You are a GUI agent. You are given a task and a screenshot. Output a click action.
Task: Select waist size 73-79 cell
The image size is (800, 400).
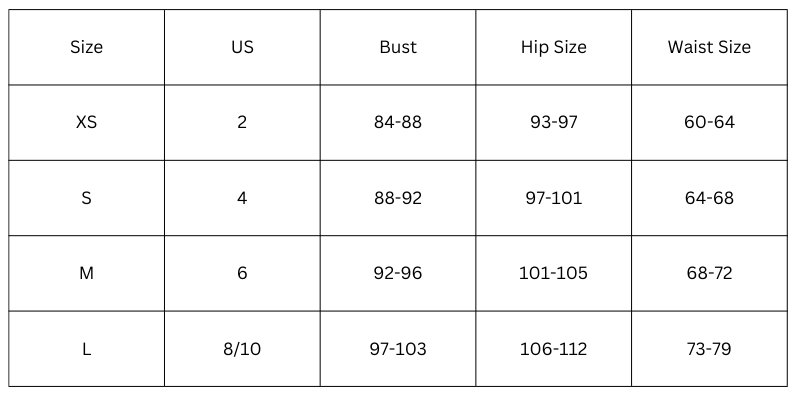coord(709,349)
